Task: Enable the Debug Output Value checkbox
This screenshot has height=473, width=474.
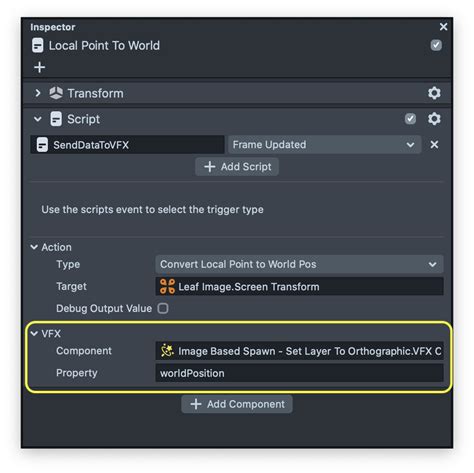Action: (x=163, y=308)
